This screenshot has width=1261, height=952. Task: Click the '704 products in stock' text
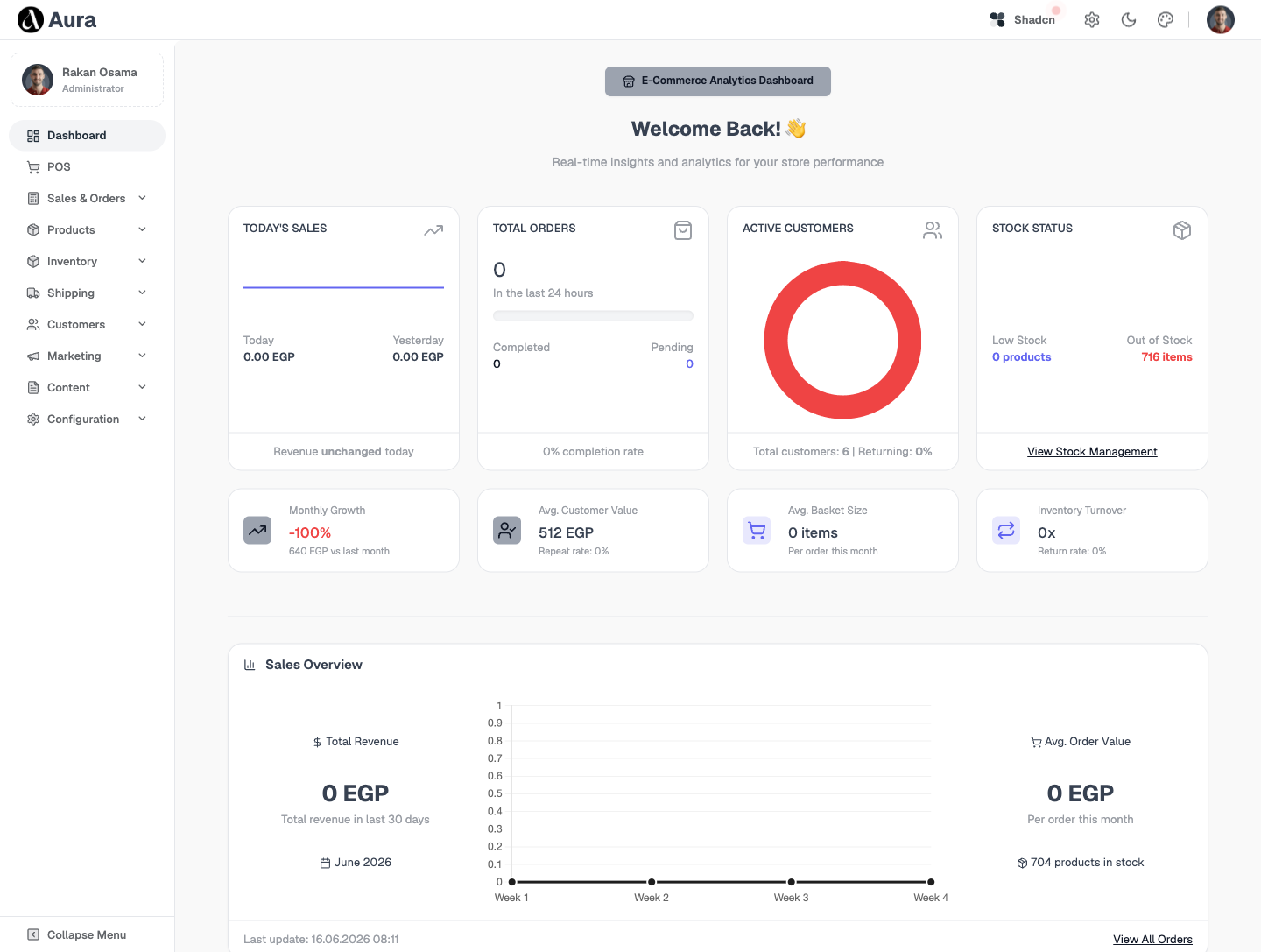pos(1088,863)
